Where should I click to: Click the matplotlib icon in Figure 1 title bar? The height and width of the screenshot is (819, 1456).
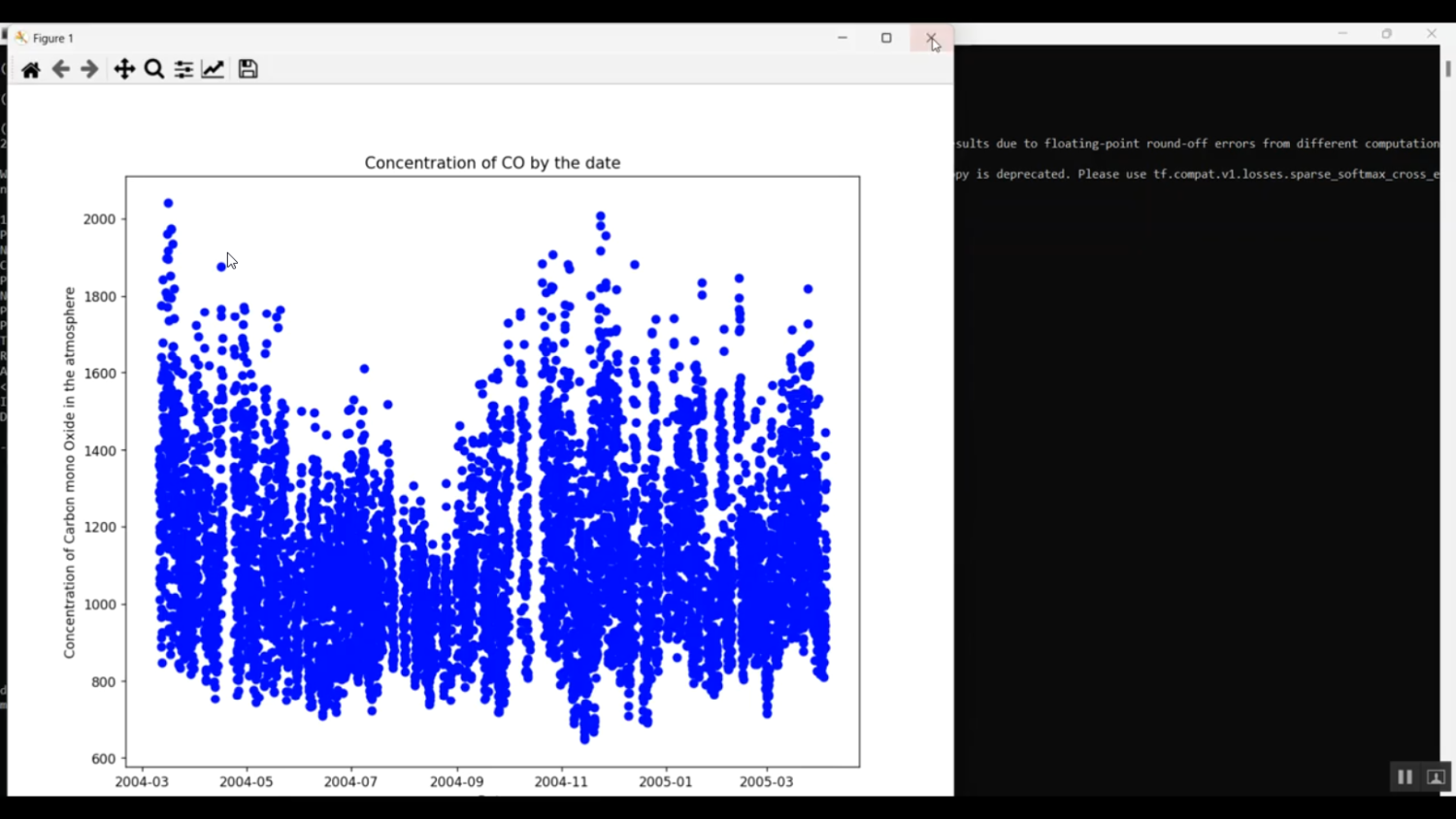pos(20,38)
